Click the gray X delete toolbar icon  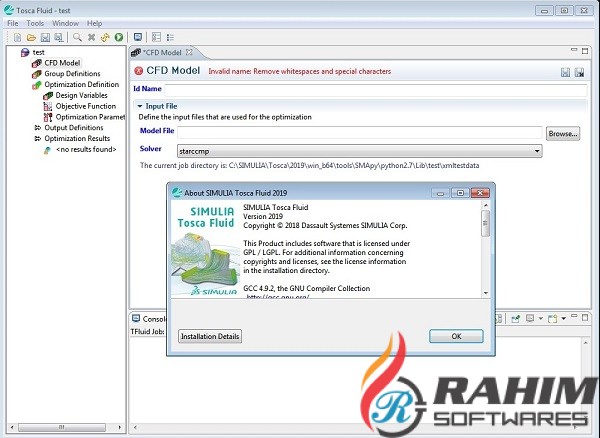[x=91, y=37]
